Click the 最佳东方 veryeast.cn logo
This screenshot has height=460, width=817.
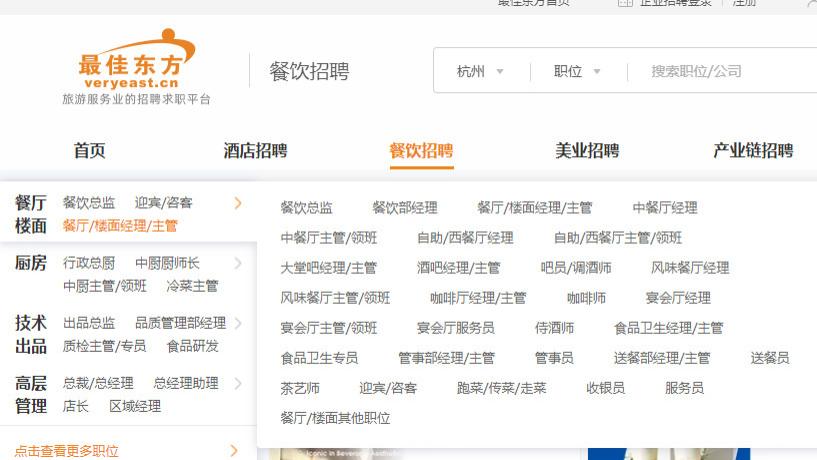coord(137,67)
